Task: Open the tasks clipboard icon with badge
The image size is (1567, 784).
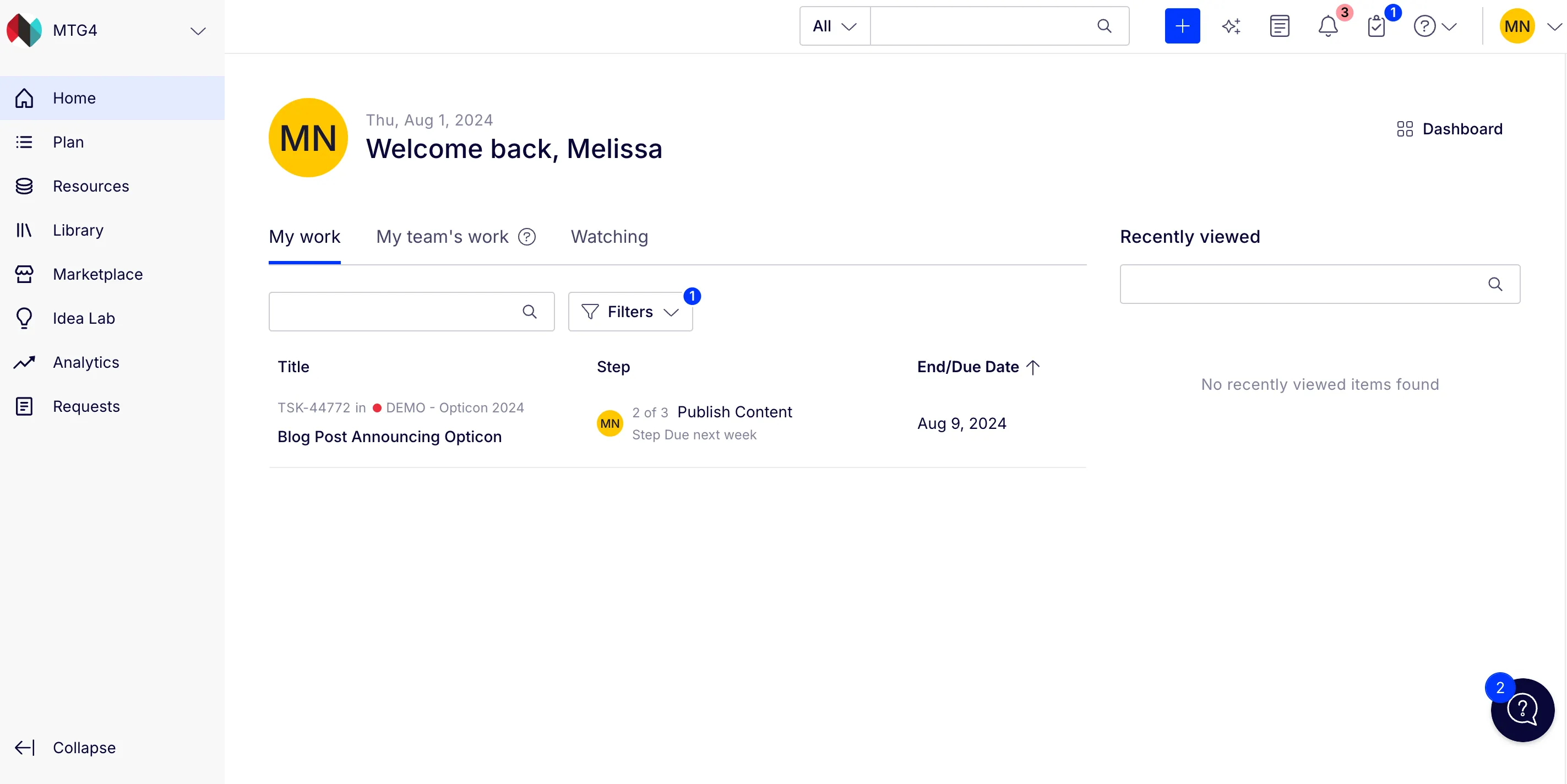Action: click(x=1376, y=26)
